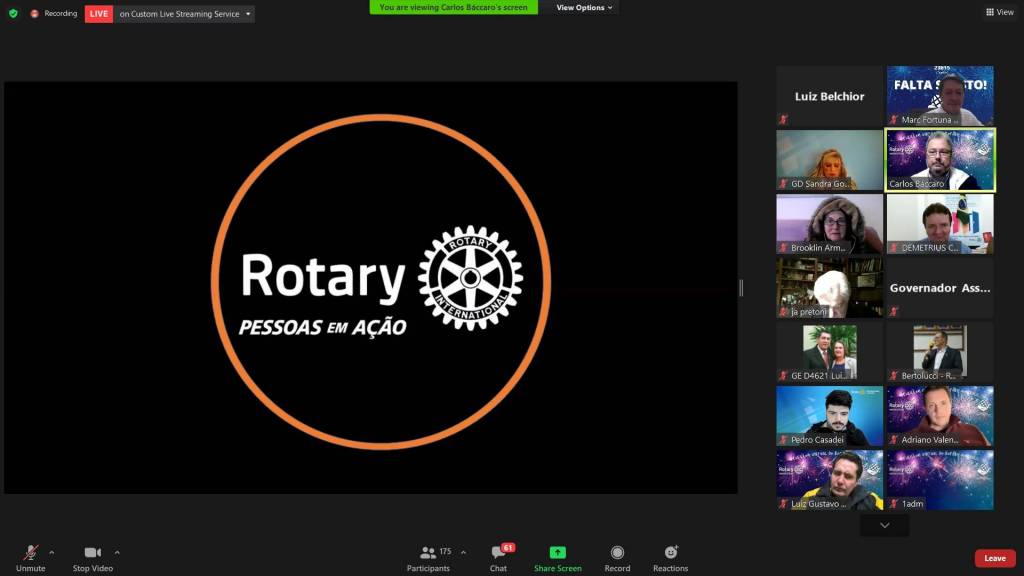Click the green encryption shield icon
The image size is (1024, 576).
[13, 14]
